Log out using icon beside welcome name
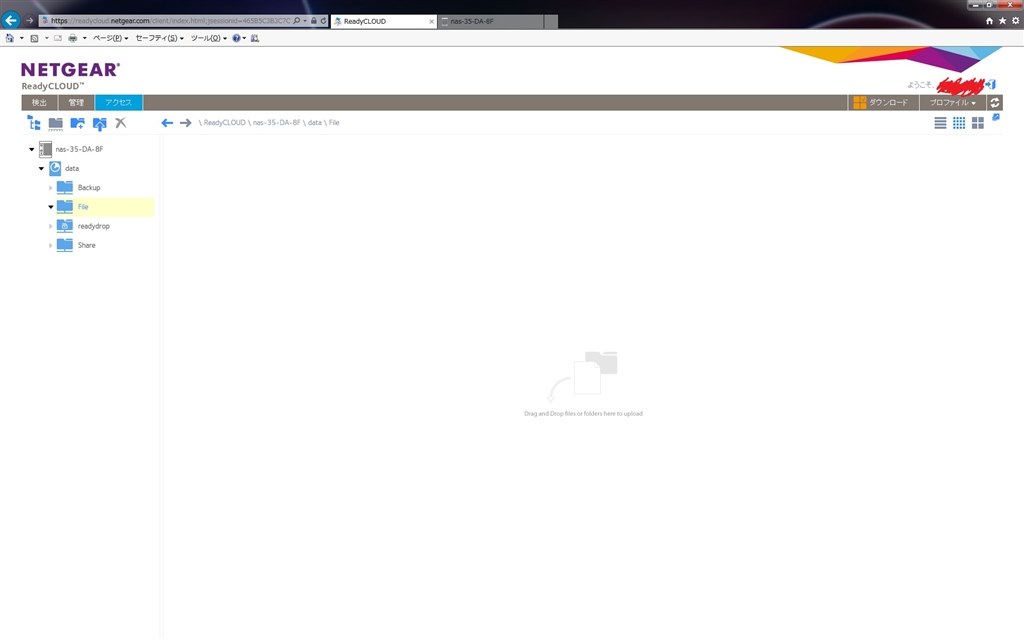 pyautogui.click(x=991, y=84)
